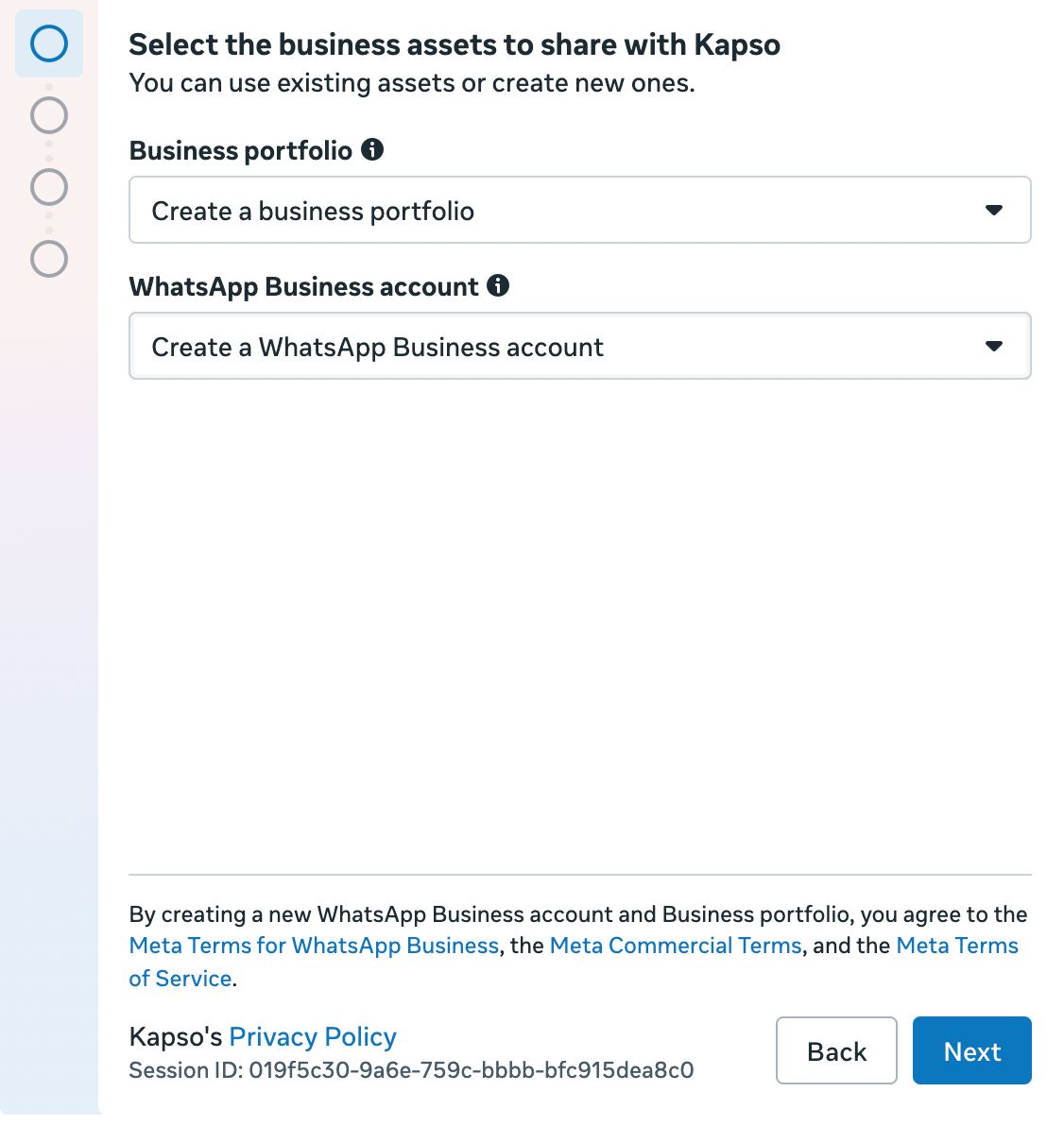This screenshot has height=1126, width=1064.
Task: Select the first step circle indicator
Action: coord(49,43)
